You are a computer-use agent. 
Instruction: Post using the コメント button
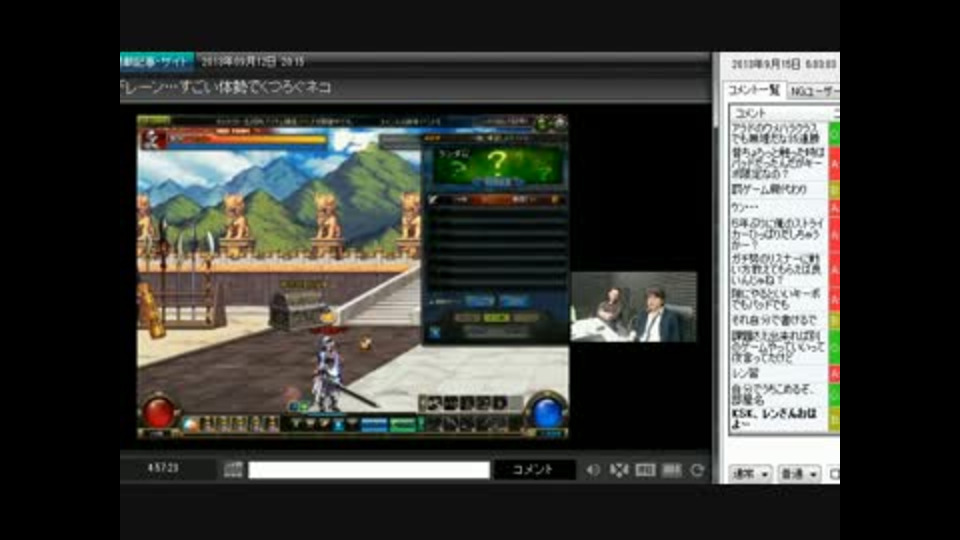534,470
